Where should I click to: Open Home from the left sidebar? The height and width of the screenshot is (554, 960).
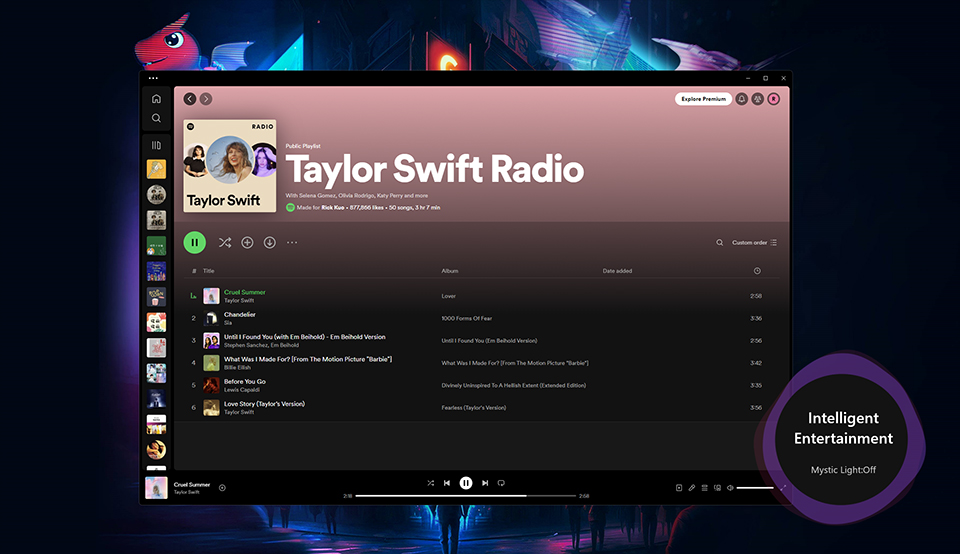(156, 99)
